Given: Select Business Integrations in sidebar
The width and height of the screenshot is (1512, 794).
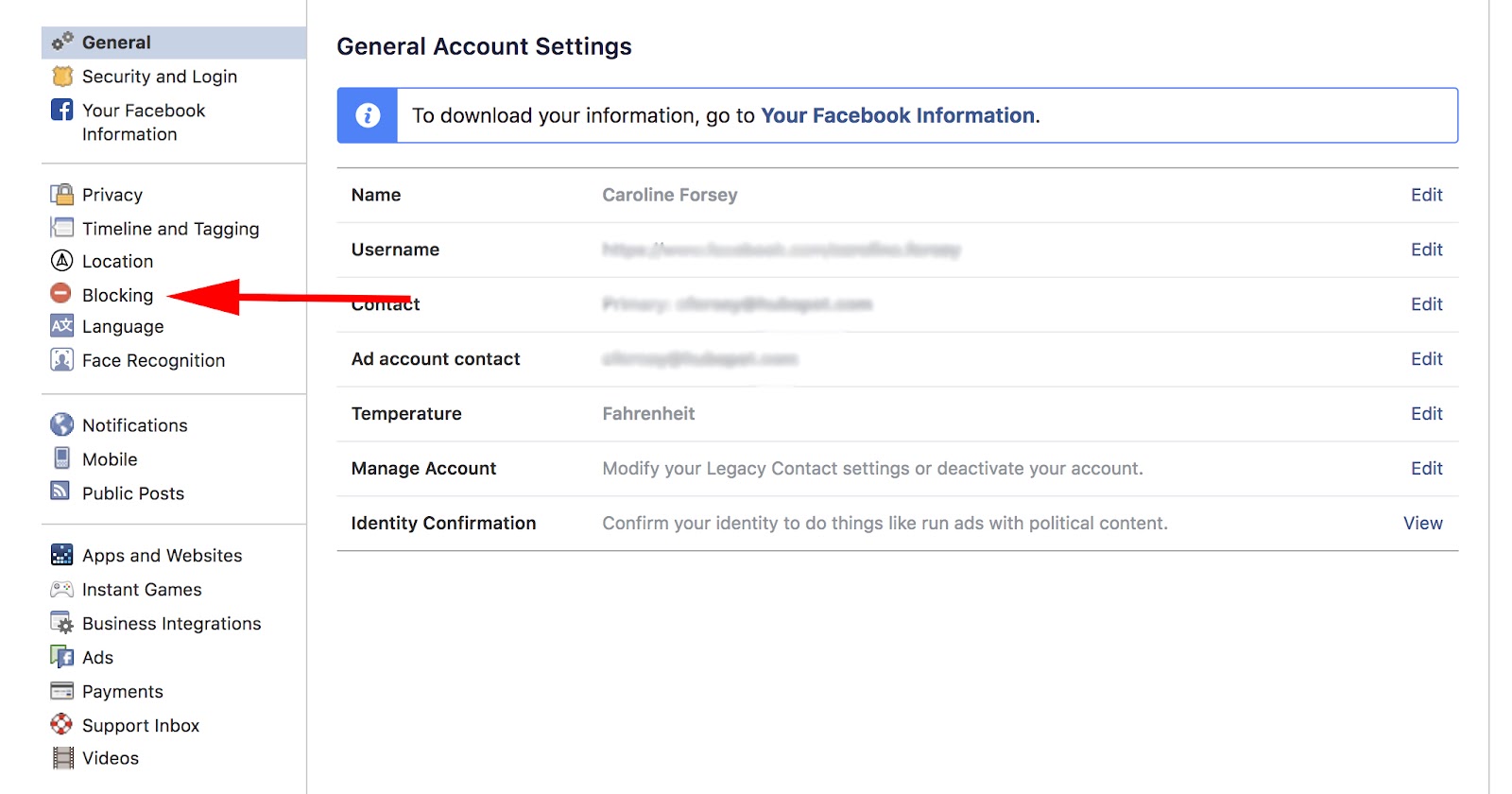Looking at the screenshot, I should pyautogui.click(x=171, y=624).
